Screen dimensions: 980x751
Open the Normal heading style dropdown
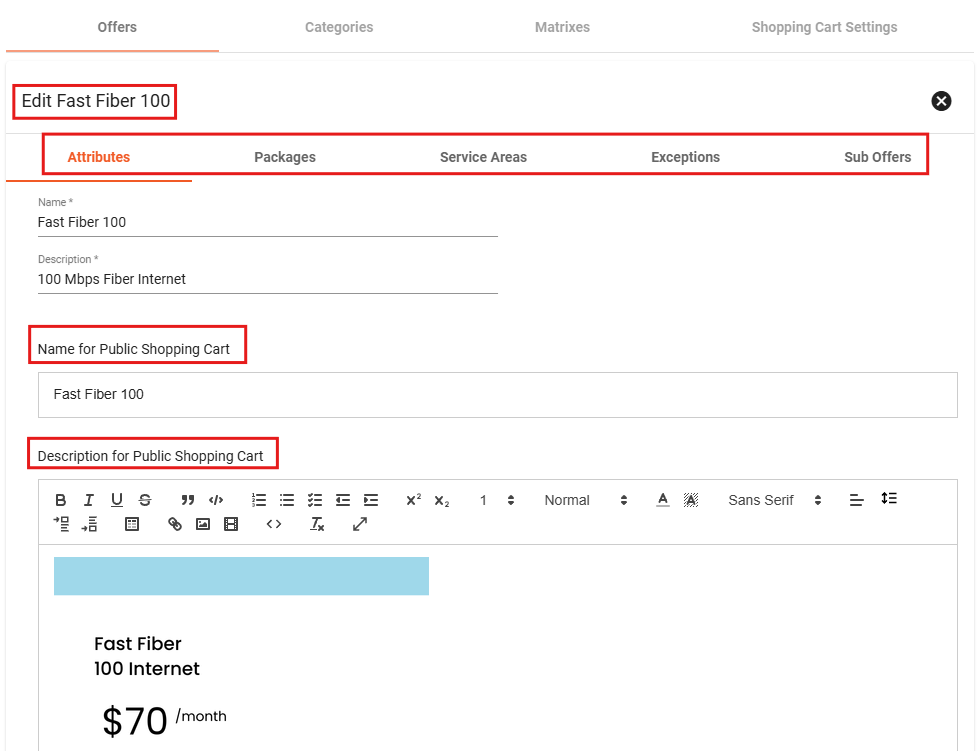585,500
